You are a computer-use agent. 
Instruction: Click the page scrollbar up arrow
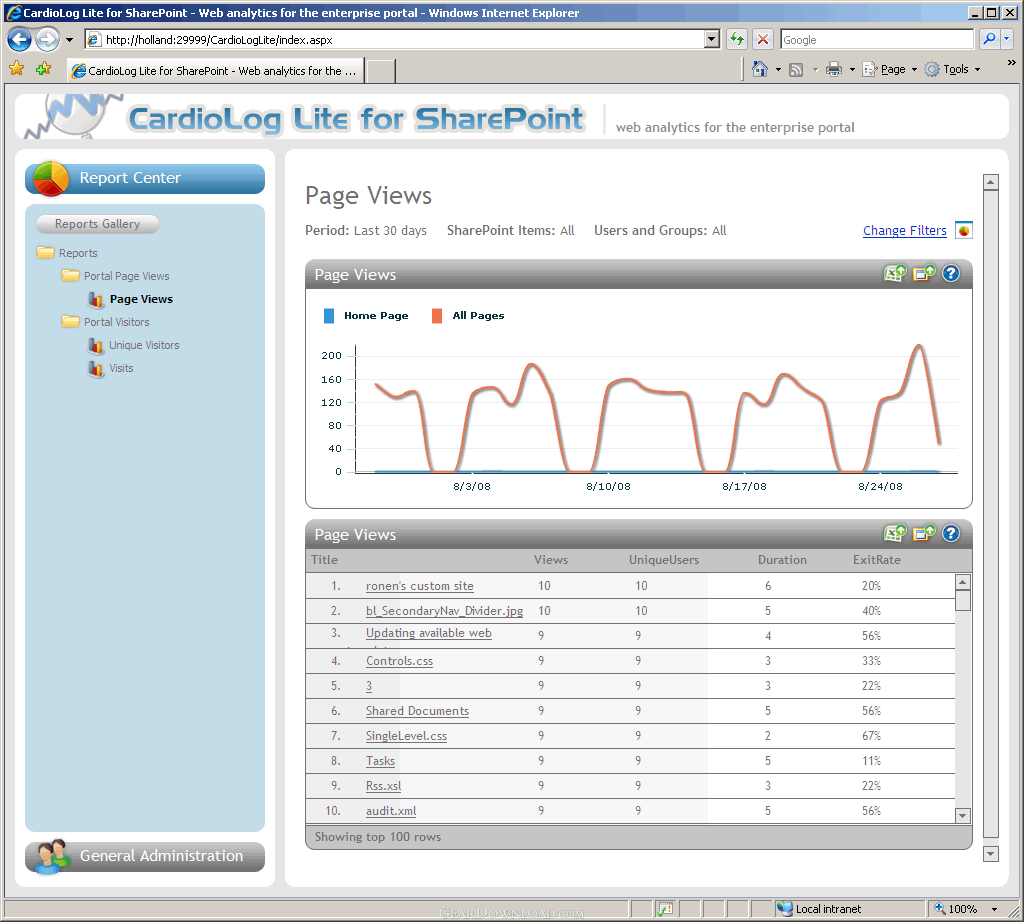(991, 182)
